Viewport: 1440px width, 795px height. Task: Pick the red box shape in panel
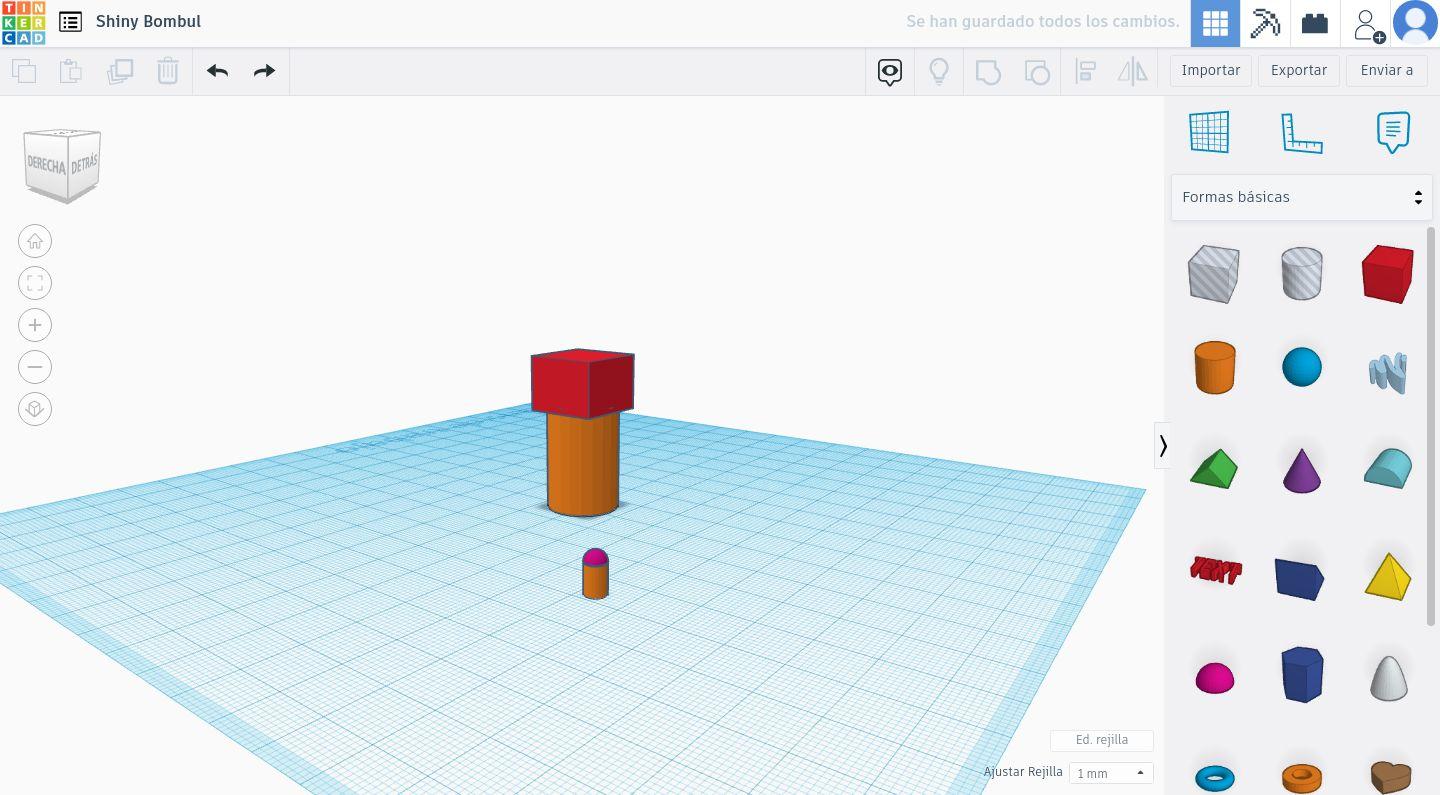coord(1388,273)
